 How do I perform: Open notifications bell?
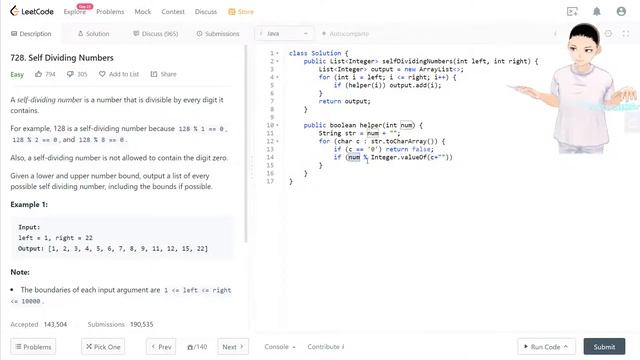pyautogui.click(x=597, y=11)
